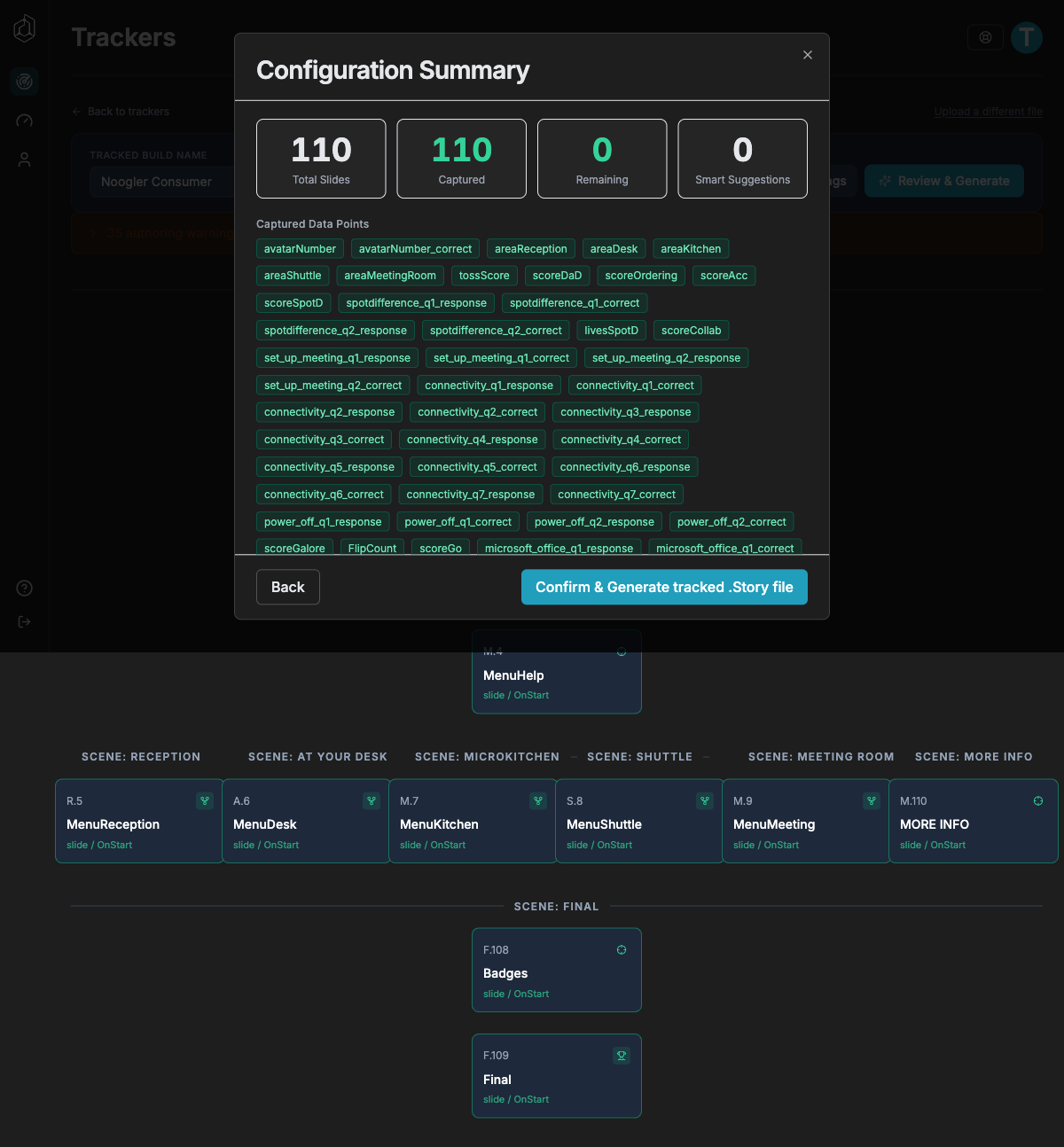Click branch icon on MenuReception card
The width and height of the screenshot is (1064, 1147).
point(205,801)
